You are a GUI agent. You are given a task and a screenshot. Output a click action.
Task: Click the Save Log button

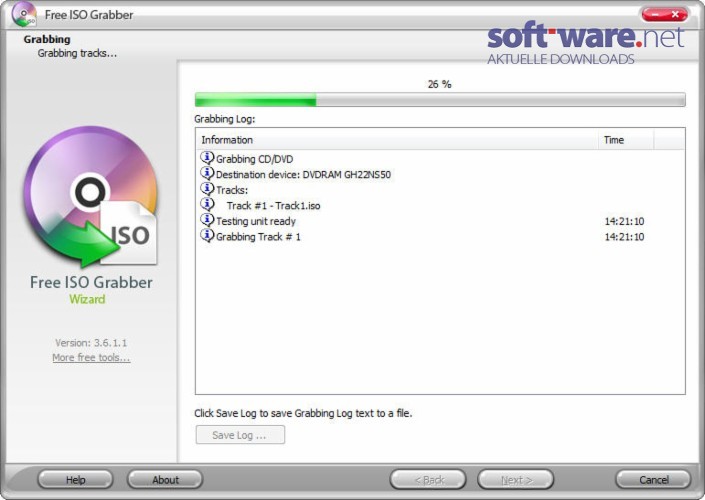coord(240,435)
